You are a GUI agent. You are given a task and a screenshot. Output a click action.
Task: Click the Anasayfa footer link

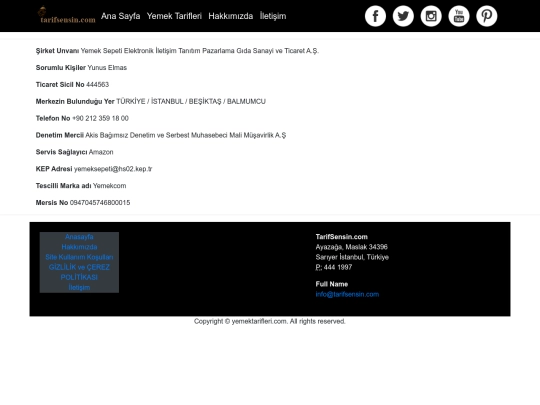click(x=79, y=237)
